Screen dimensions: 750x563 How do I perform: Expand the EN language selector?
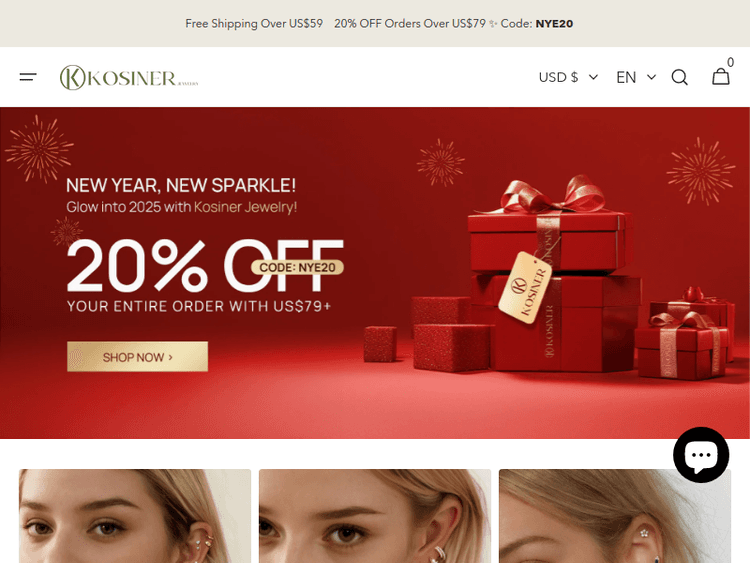tap(636, 77)
